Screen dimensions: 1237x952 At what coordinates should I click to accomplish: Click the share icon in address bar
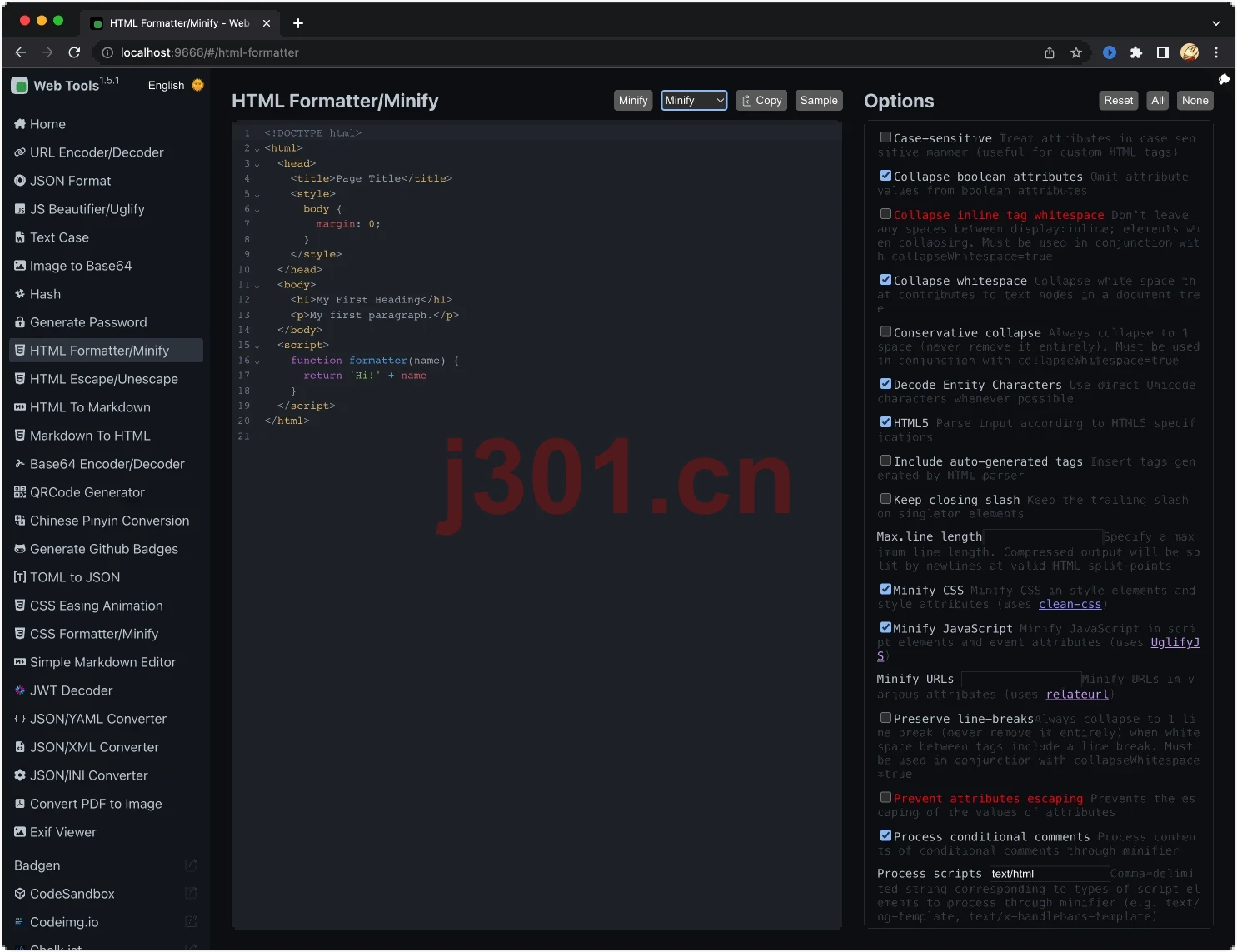tap(1050, 52)
